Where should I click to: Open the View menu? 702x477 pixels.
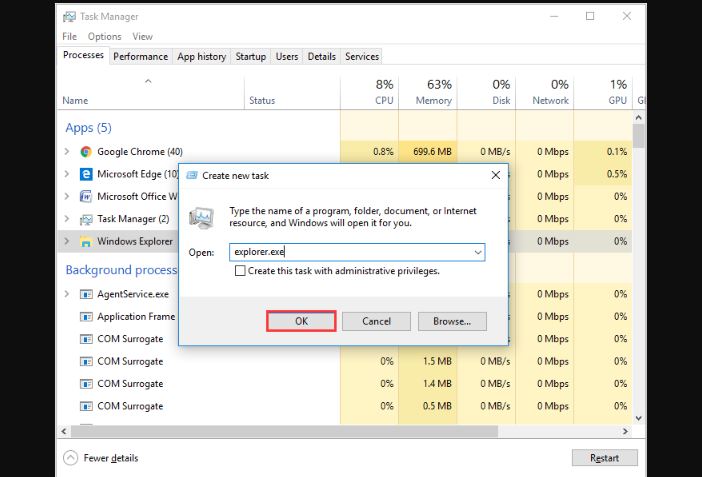point(142,37)
